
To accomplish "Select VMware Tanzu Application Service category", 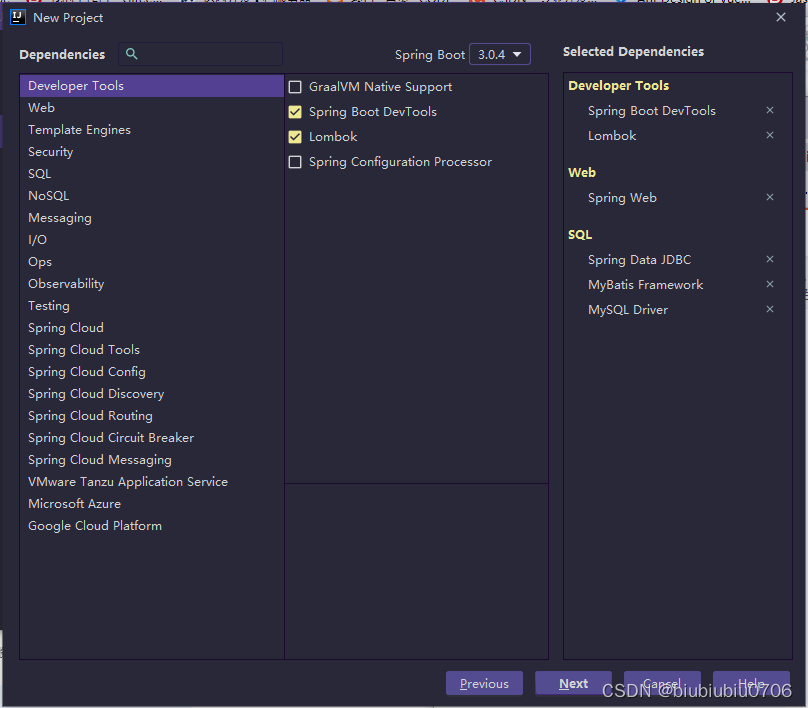I will pos(152,482).
